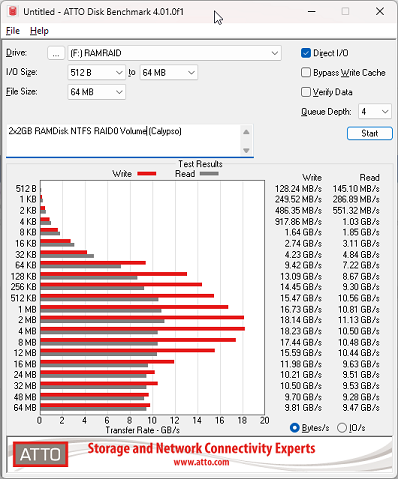Click the 128.24 MB/s write result
The image size is (398, 479).
[x=298, y=189]
